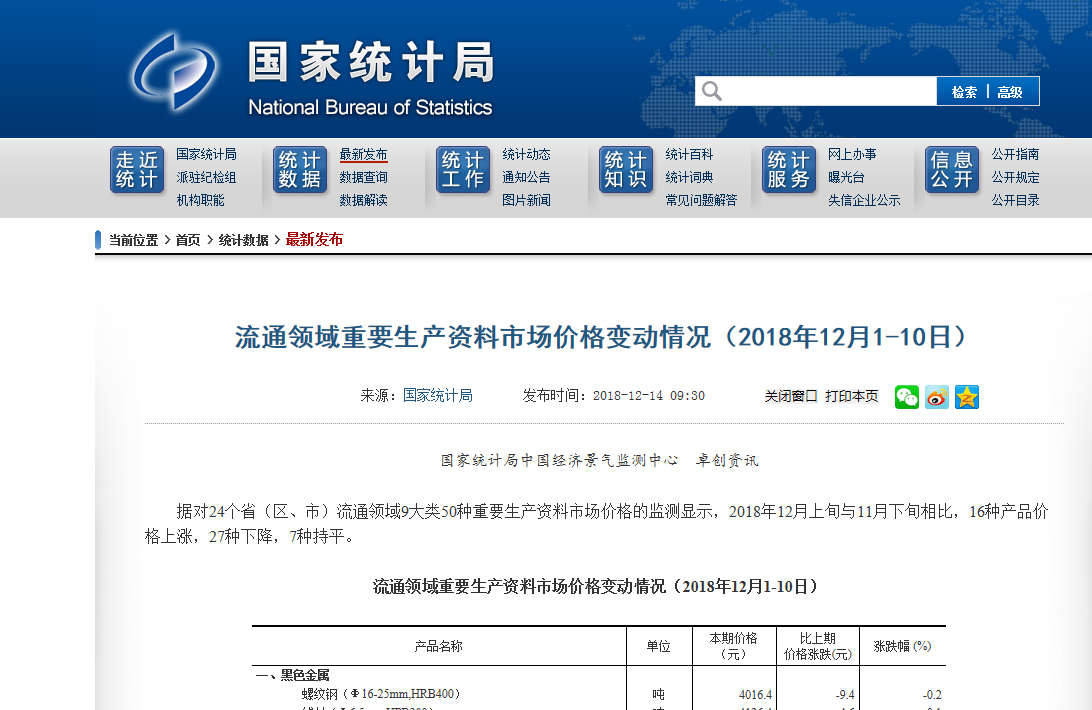Click 打印本页 to print page

(852, 396)
